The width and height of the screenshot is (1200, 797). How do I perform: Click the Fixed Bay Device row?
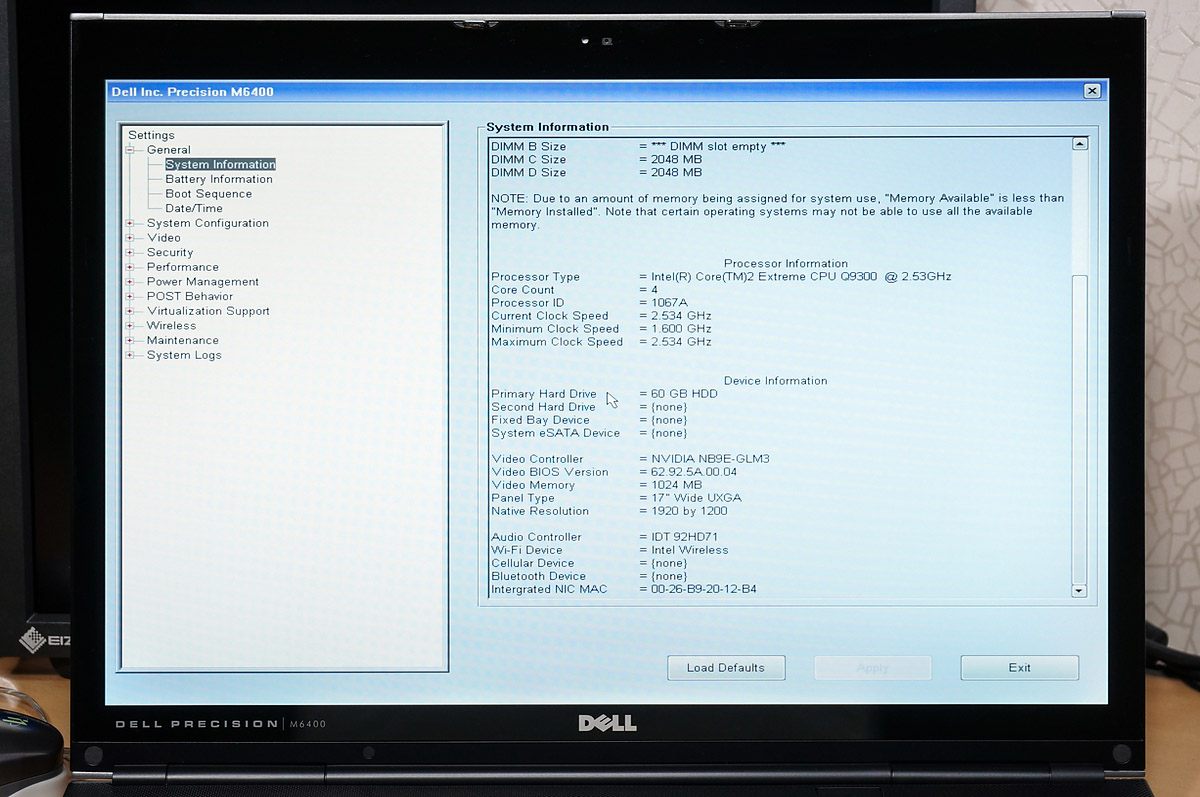(x=590, y=420)
